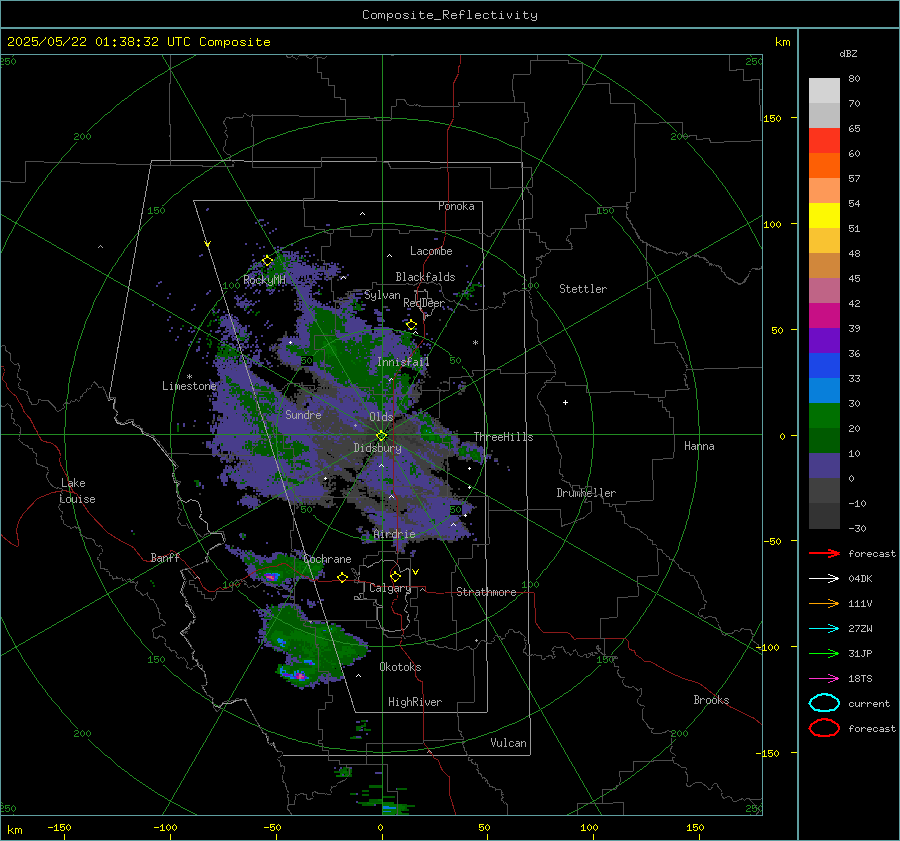
Task: Click the 04DK legend text
Action: click(860, 579)
